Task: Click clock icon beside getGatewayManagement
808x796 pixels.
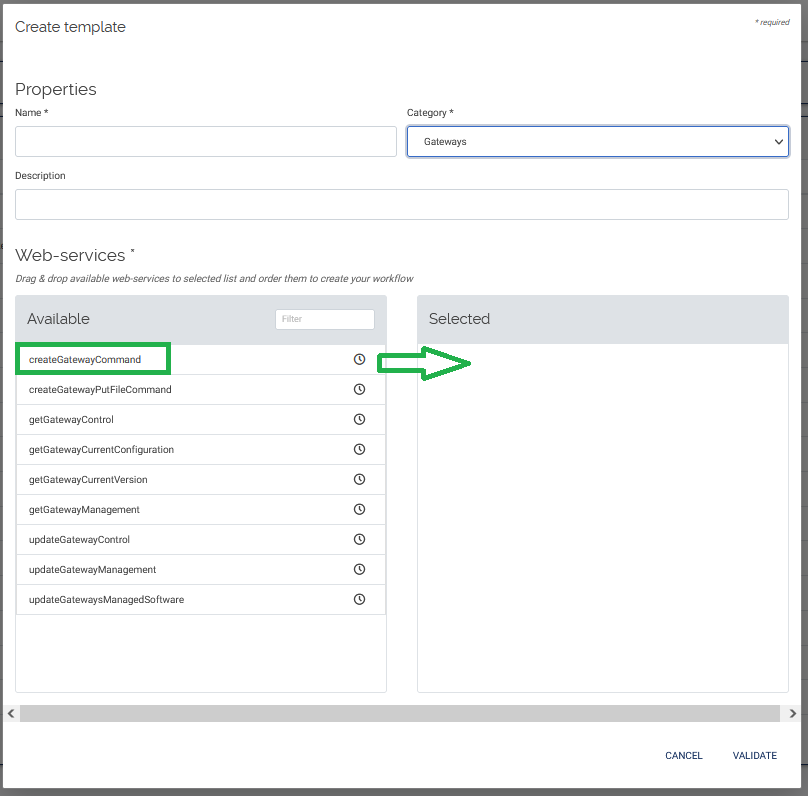Action: 360,509
